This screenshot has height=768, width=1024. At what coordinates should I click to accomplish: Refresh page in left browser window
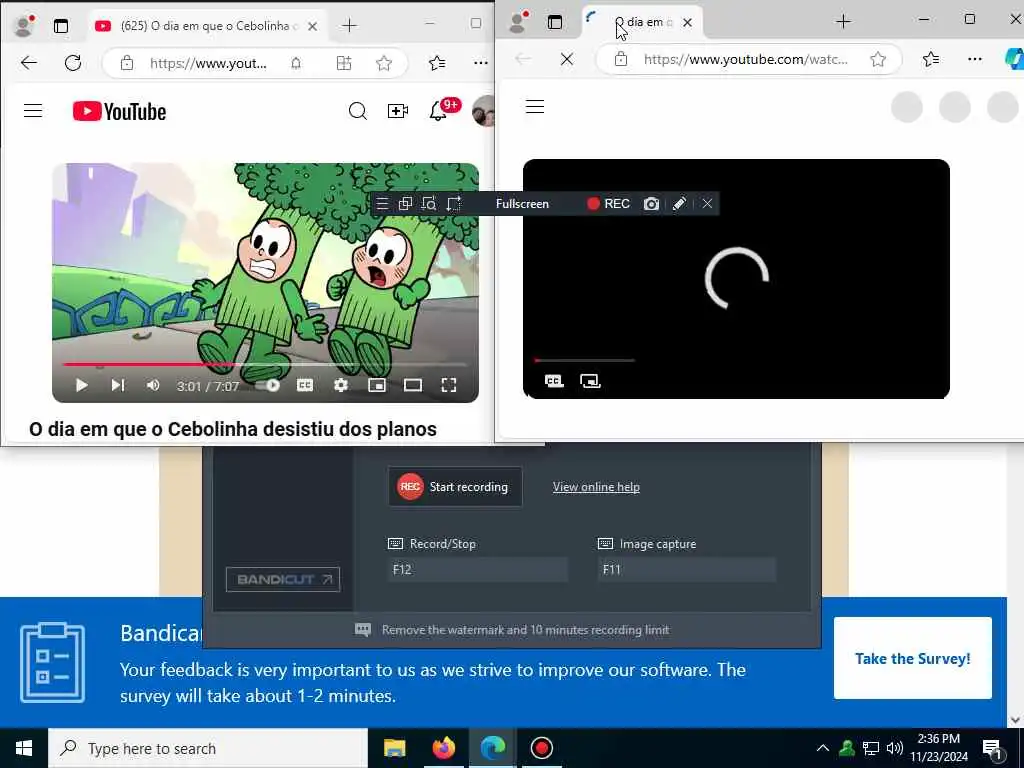click(73, 63)
